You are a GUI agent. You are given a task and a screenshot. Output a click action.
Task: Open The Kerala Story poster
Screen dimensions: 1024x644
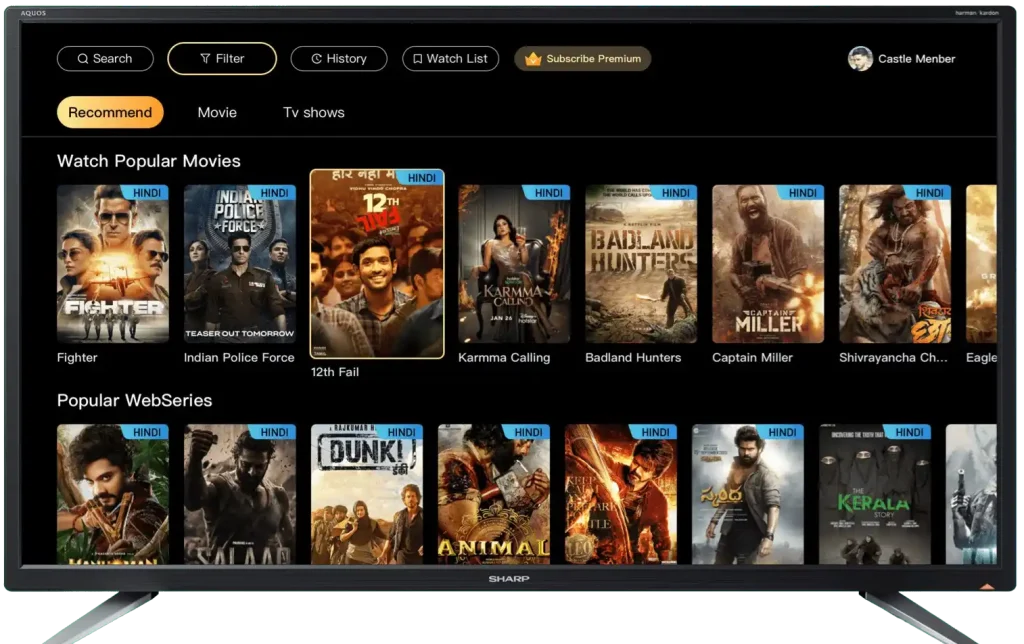[874, 494]
